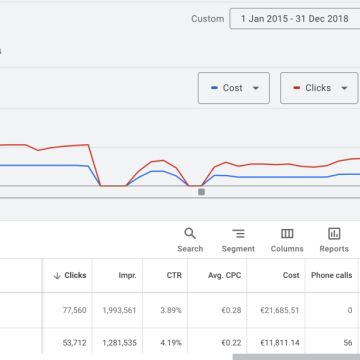The height and width of the screenshot is (360, 360).
Task: Select the impressions value 1,281,535
Action: click(119, 342)
